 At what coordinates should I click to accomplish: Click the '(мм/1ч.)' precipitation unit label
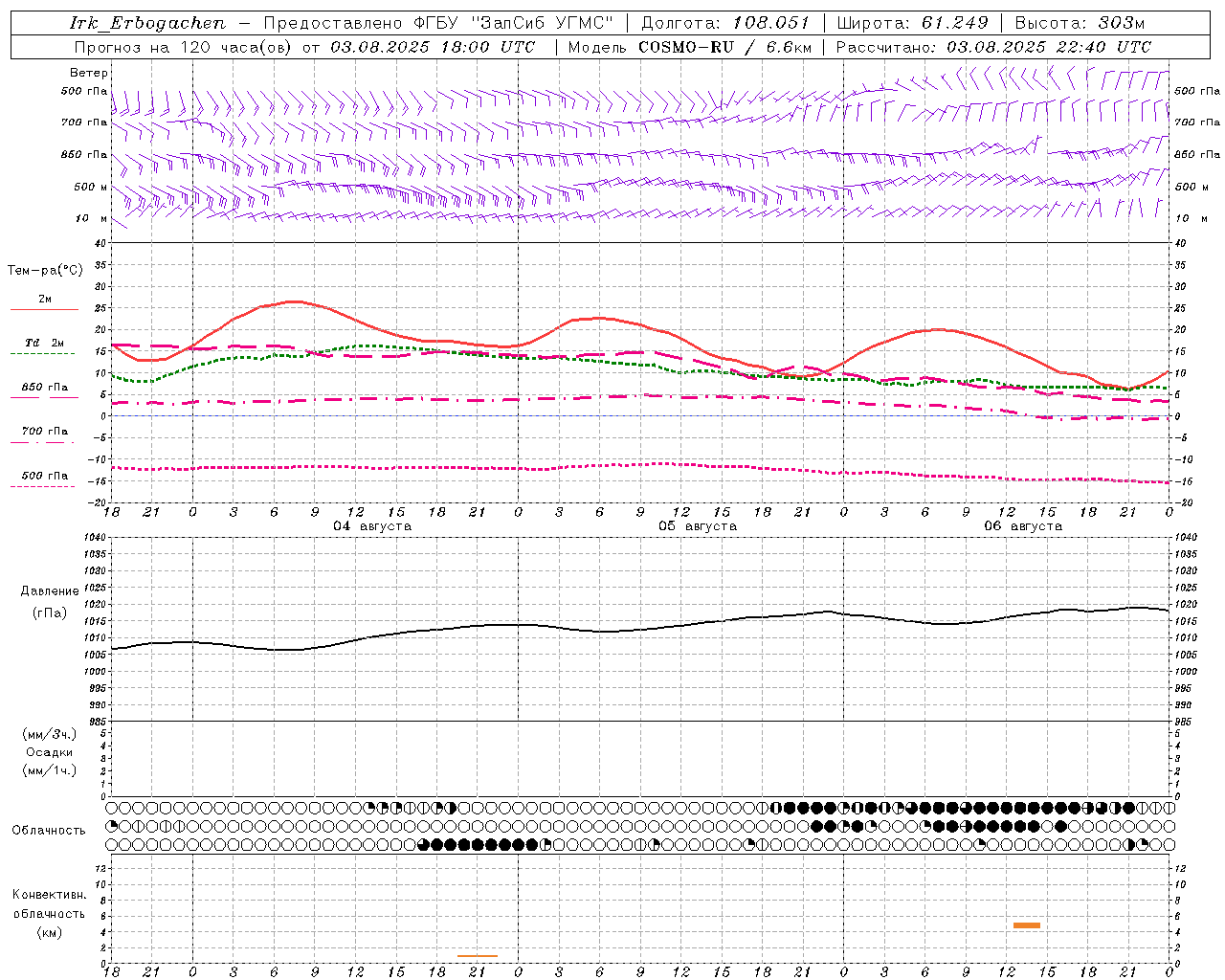tap(50, 770)
